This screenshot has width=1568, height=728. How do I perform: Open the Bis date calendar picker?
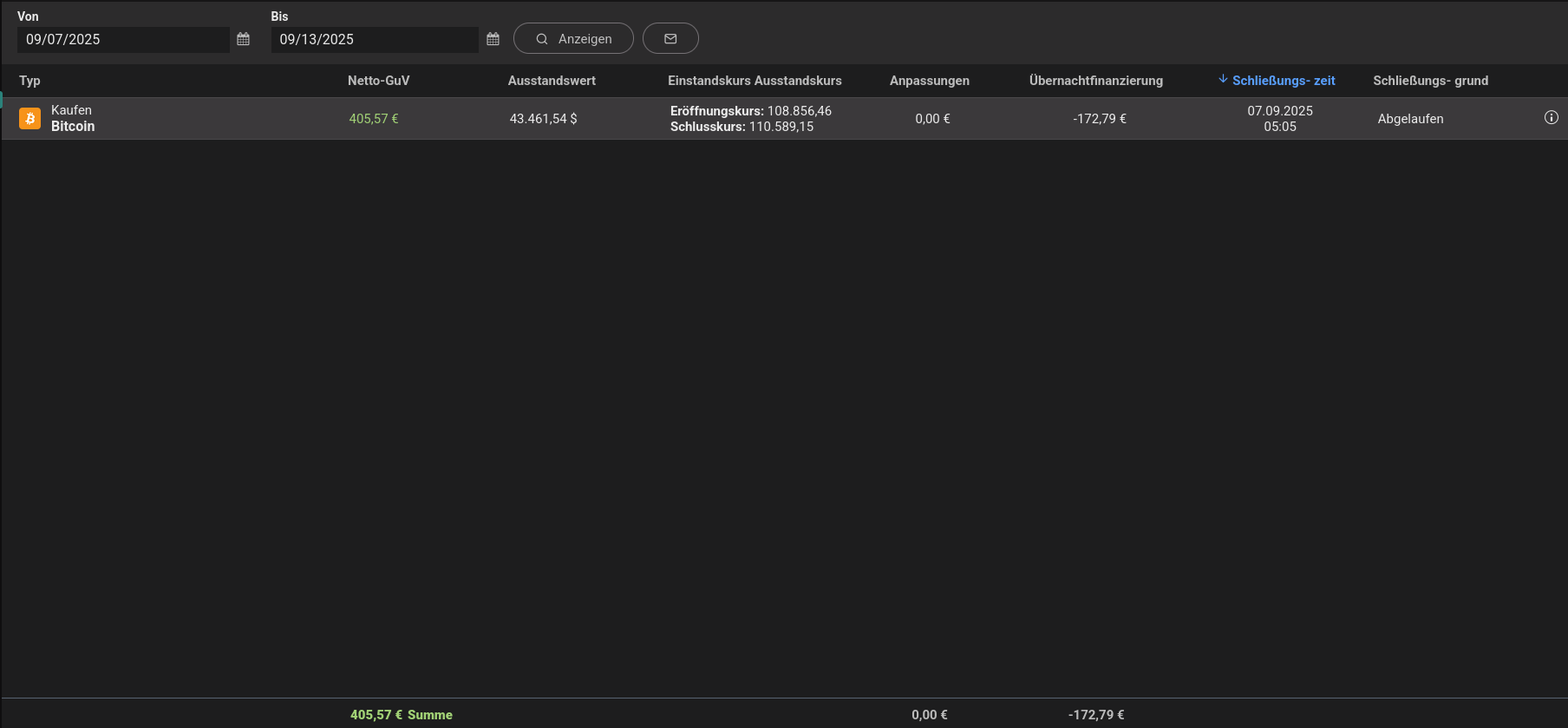(x=493, y=39)
